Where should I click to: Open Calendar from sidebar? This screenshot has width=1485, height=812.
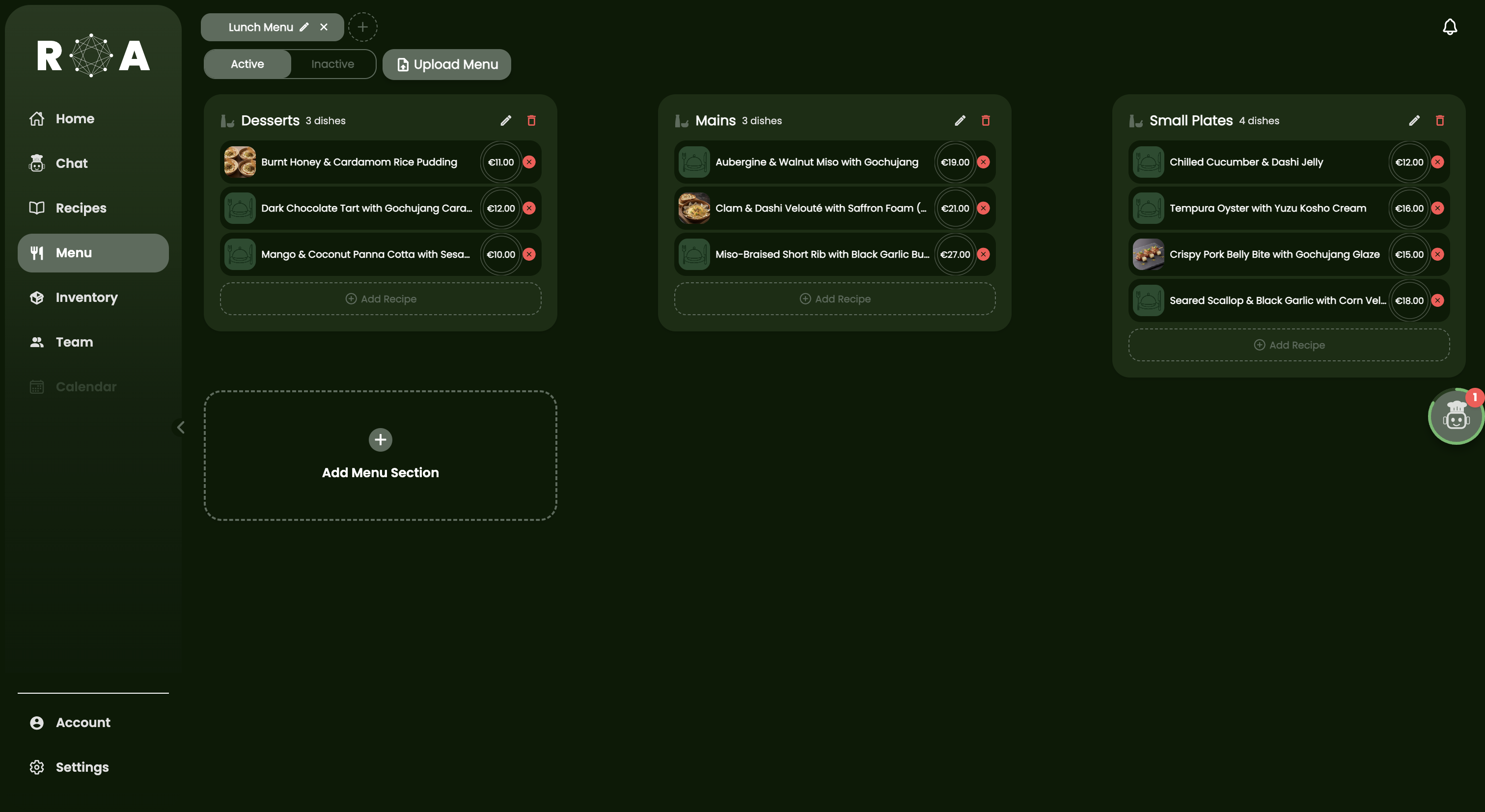pyautogui.click(x=93, y=387)
